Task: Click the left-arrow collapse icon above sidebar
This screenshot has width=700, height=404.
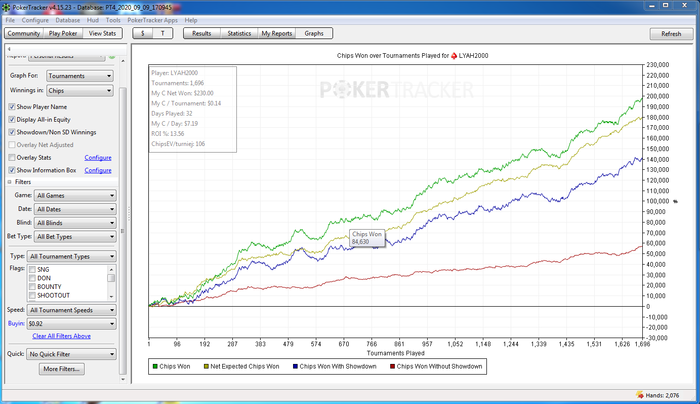Action: coord(9,49)
